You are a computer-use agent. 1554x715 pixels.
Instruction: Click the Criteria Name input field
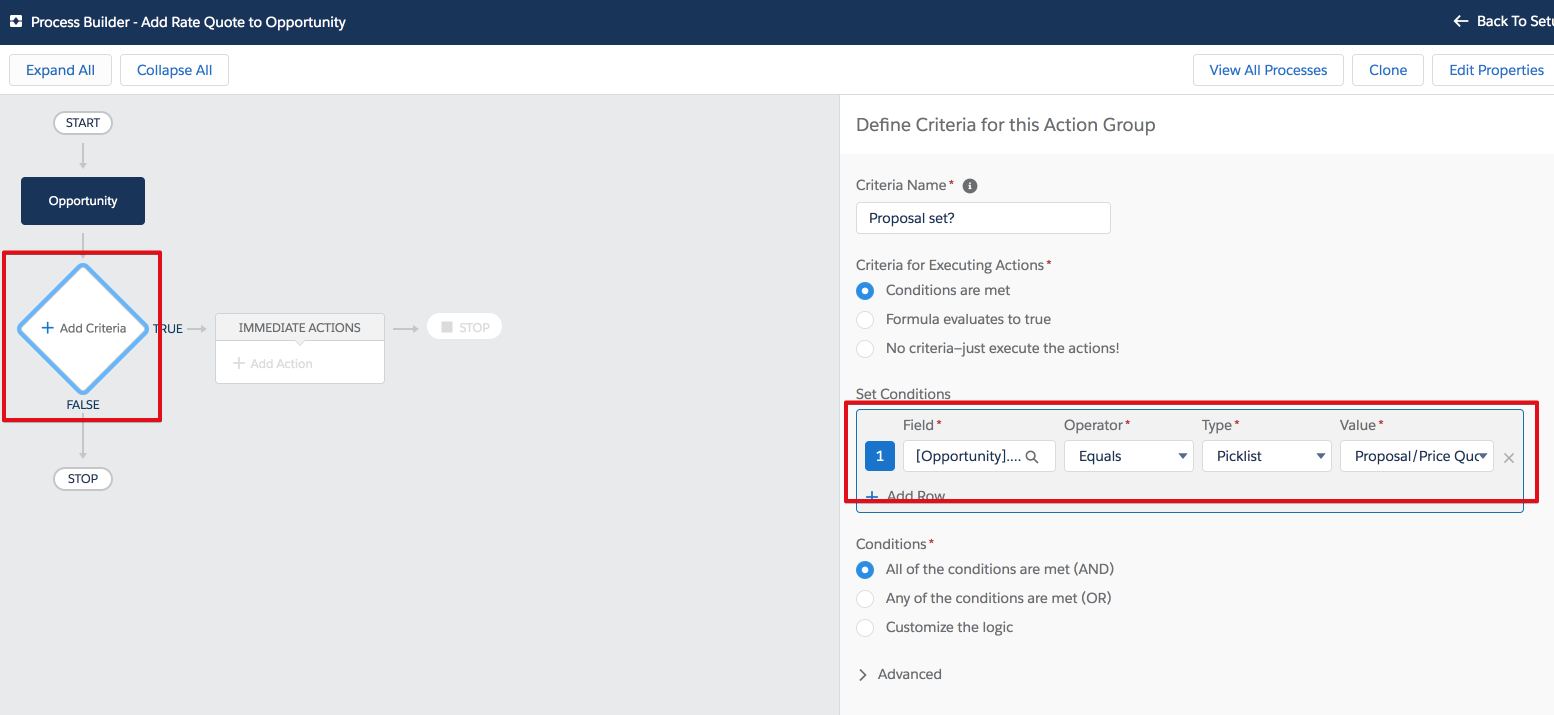[983, 218]
